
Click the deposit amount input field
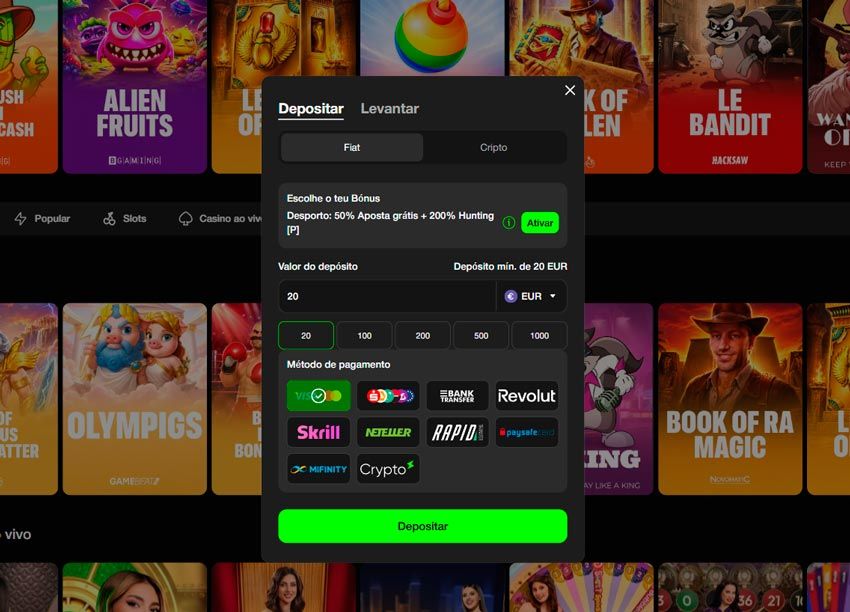pyautogui.click(x=388, y=297)
